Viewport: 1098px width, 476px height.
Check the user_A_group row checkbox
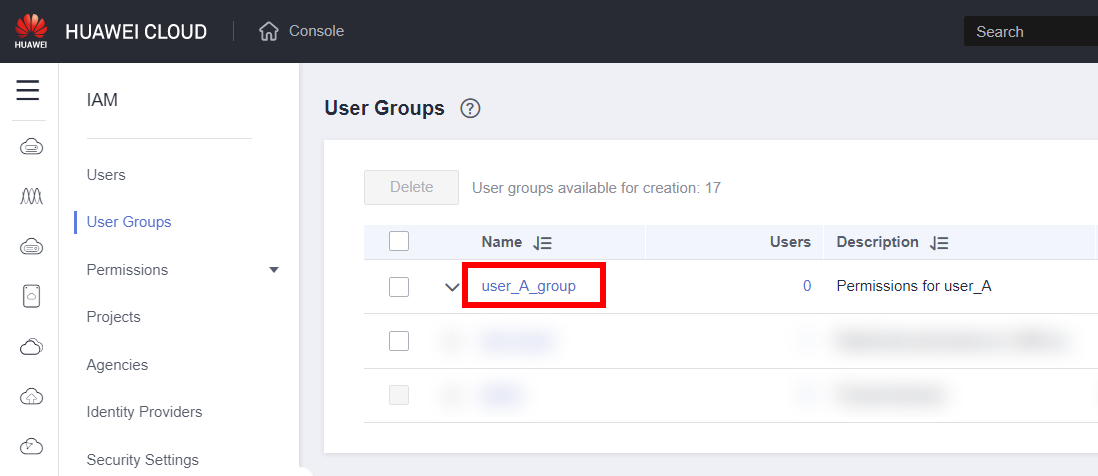tap(399, 287)
